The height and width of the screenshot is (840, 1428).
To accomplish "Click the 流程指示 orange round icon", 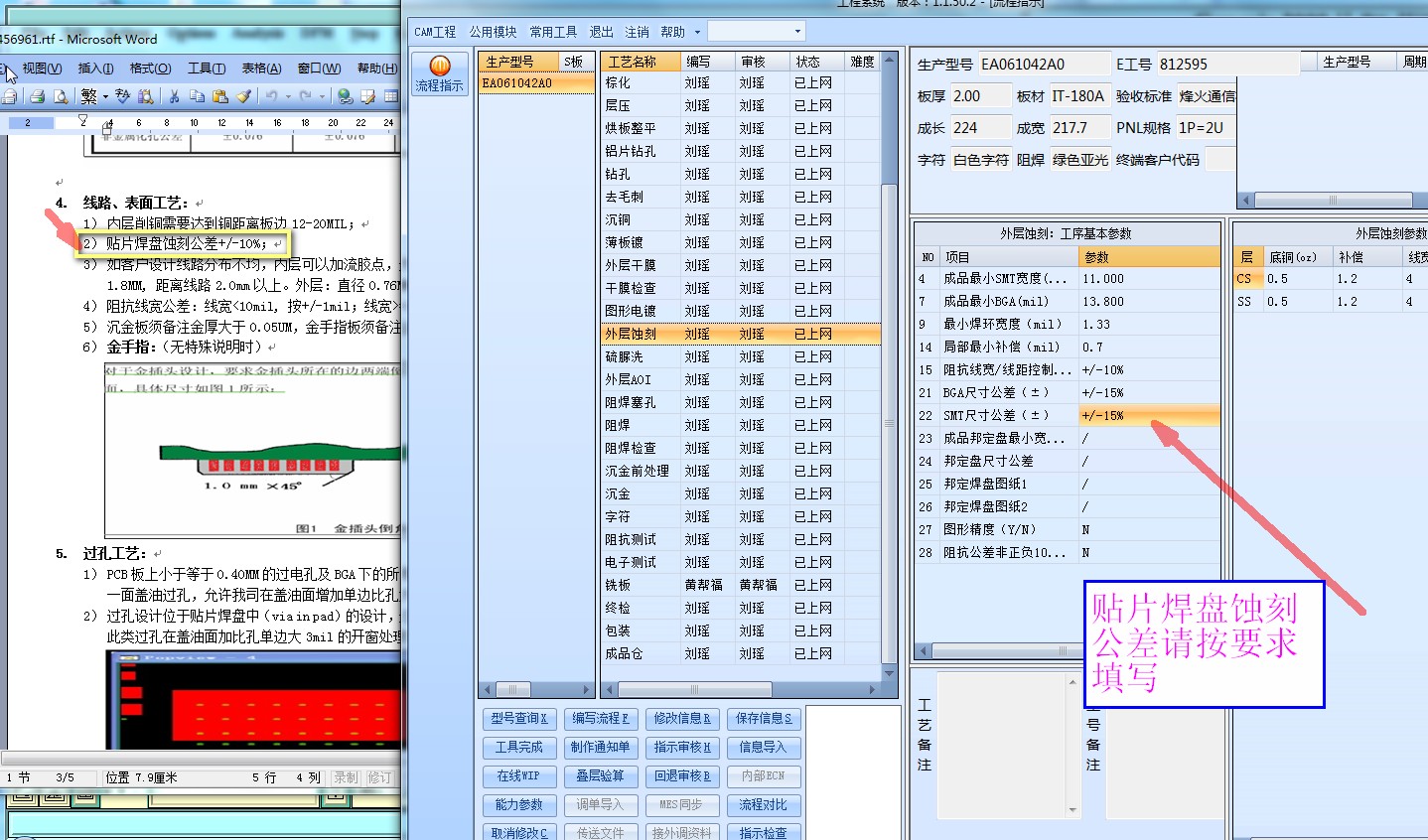I will tap(440, 67).
